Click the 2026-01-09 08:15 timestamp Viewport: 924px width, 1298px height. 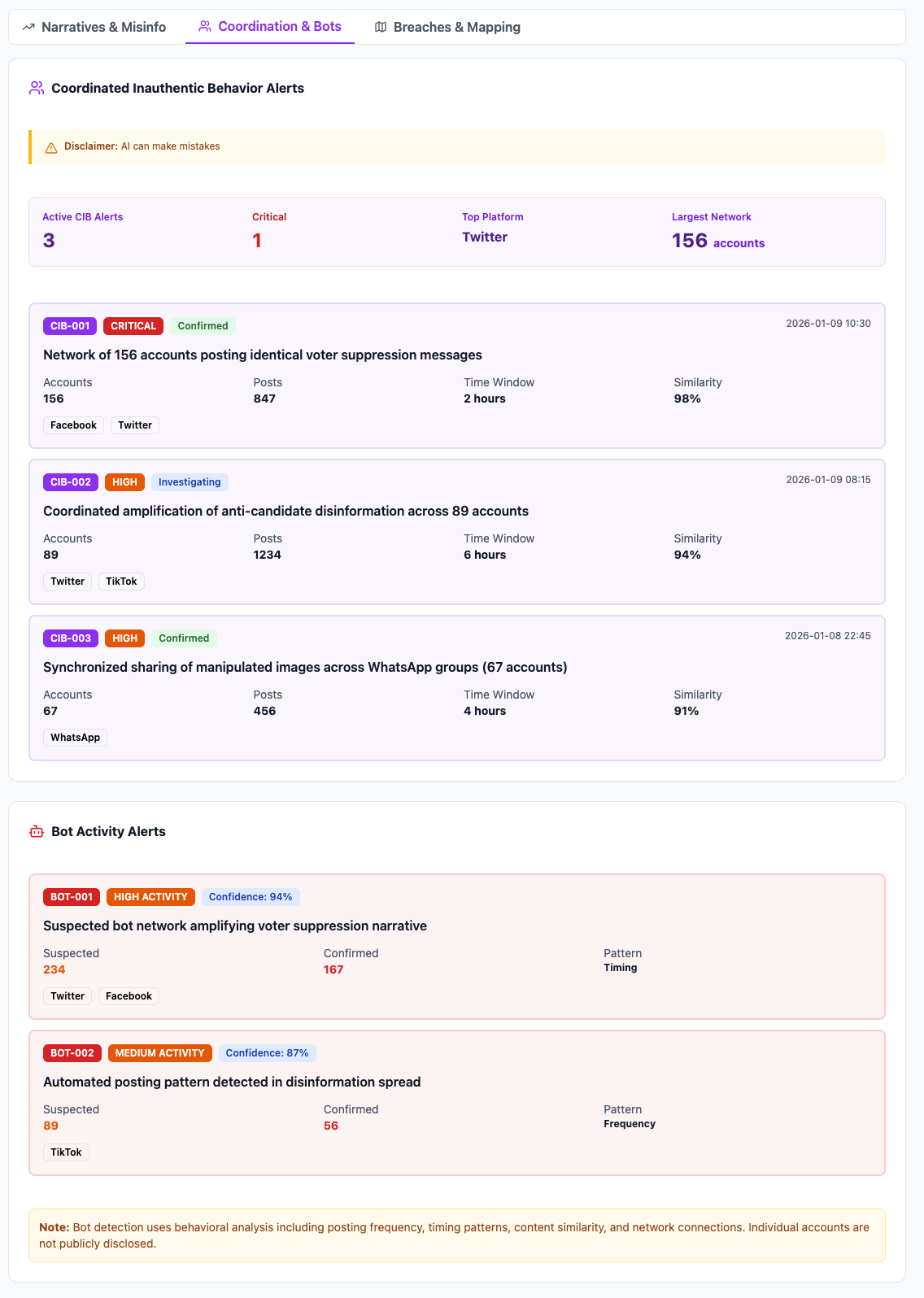(828, 480)
